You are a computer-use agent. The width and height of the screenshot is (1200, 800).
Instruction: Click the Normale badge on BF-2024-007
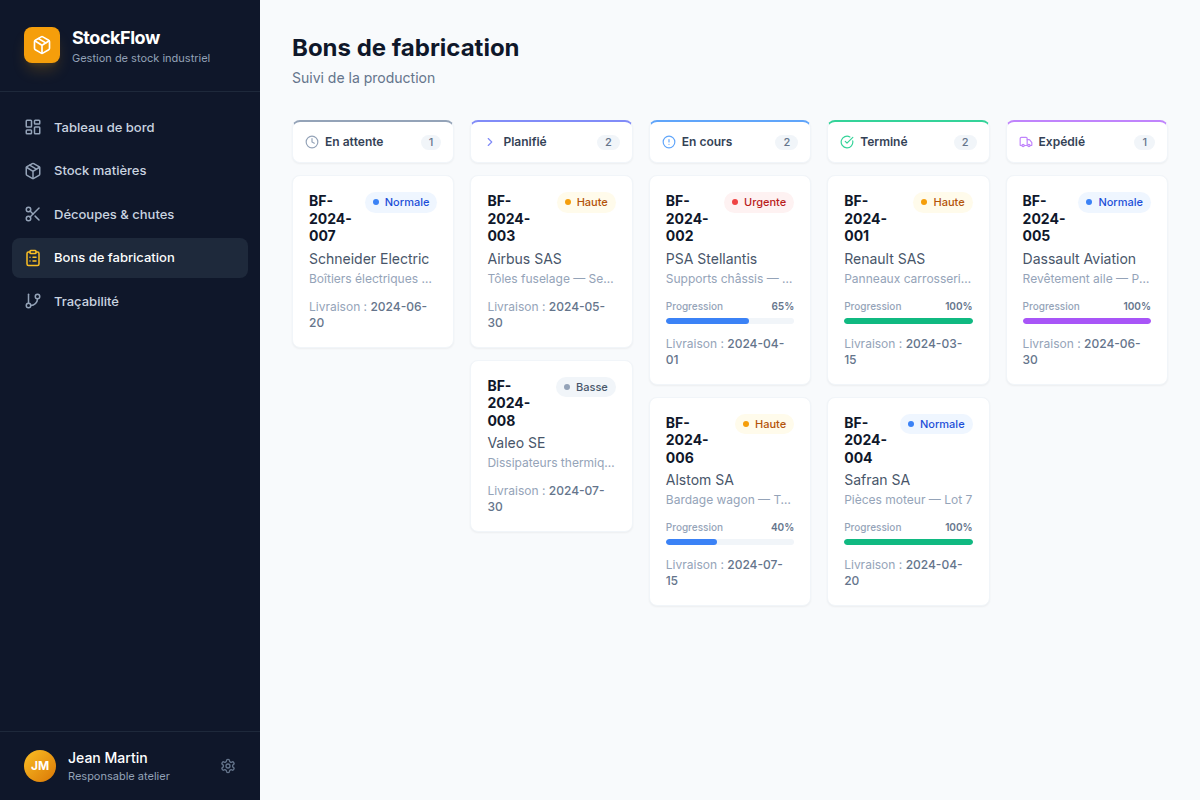pyautogui.click(x=401, y=202)
